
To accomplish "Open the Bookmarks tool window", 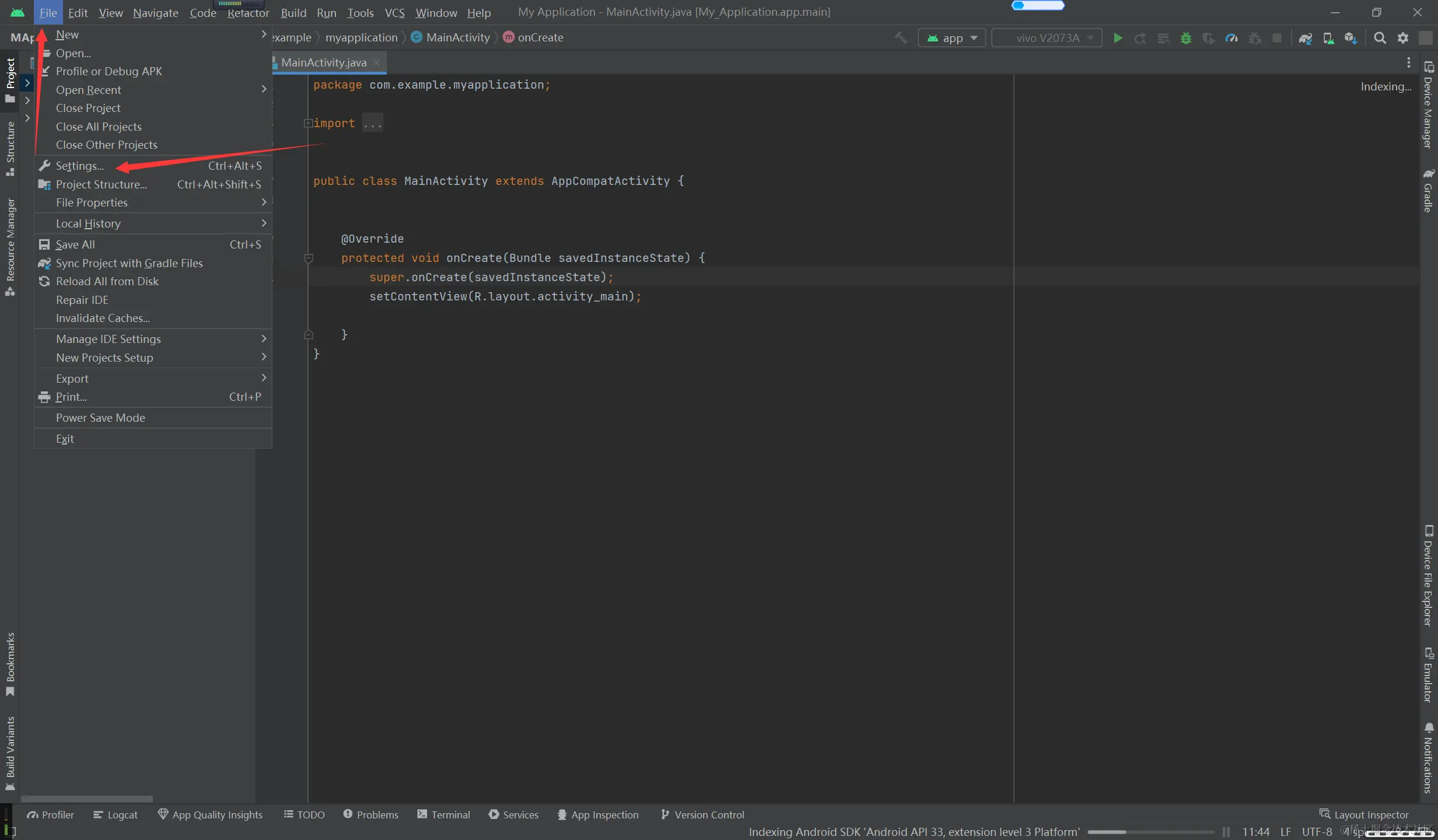I will point(10,664).
